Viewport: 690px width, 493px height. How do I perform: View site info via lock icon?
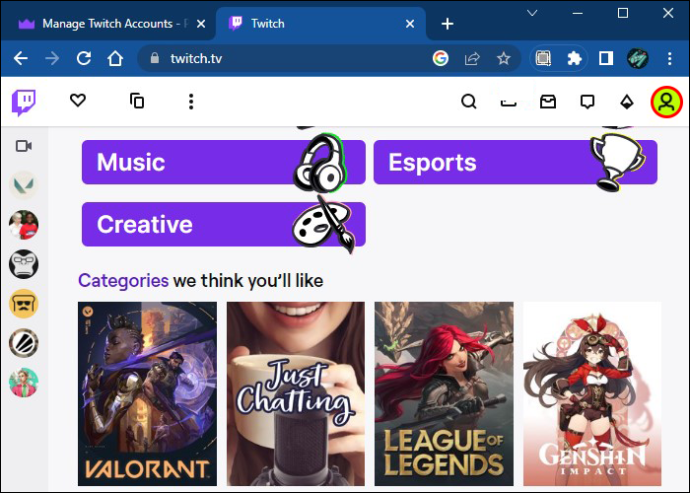(x=154, y=58)
